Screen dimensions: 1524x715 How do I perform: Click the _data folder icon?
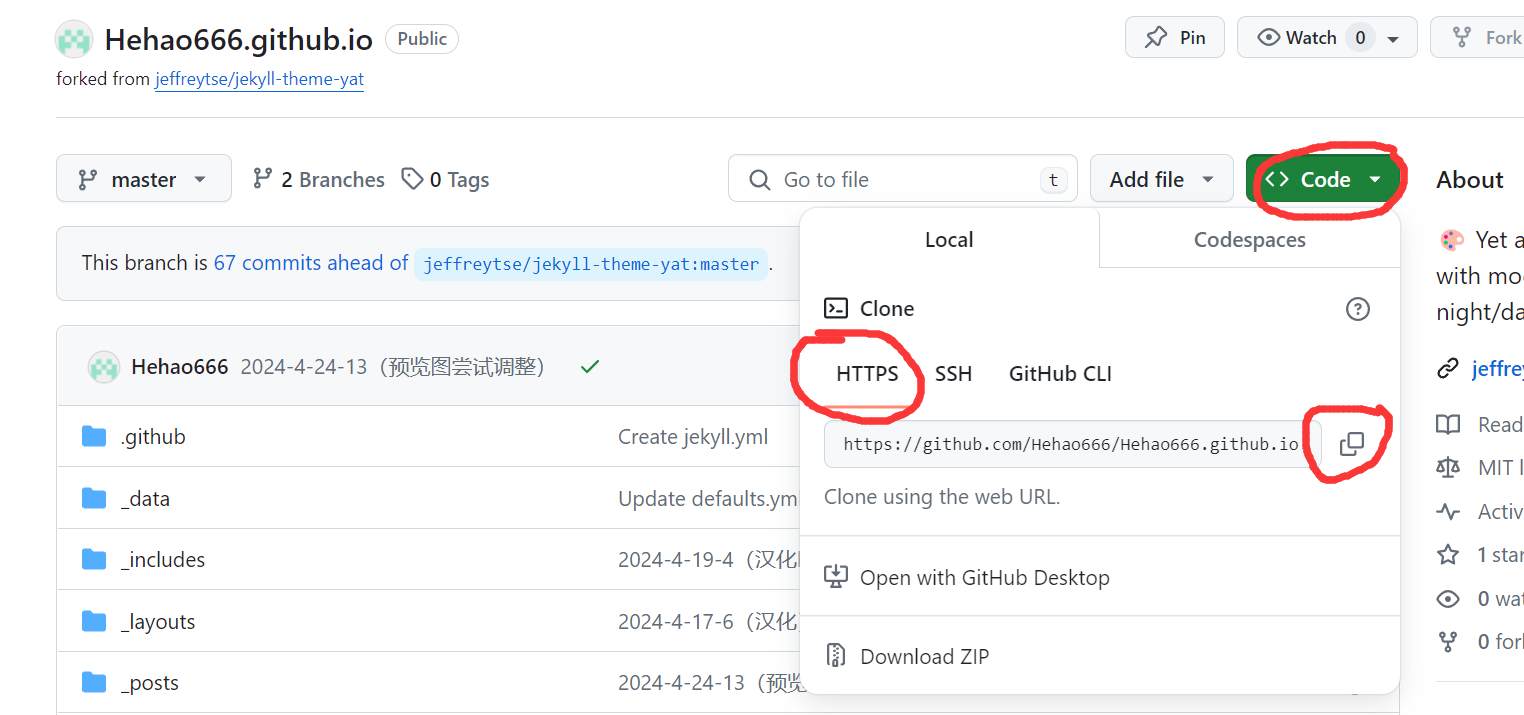coord(94,498)
